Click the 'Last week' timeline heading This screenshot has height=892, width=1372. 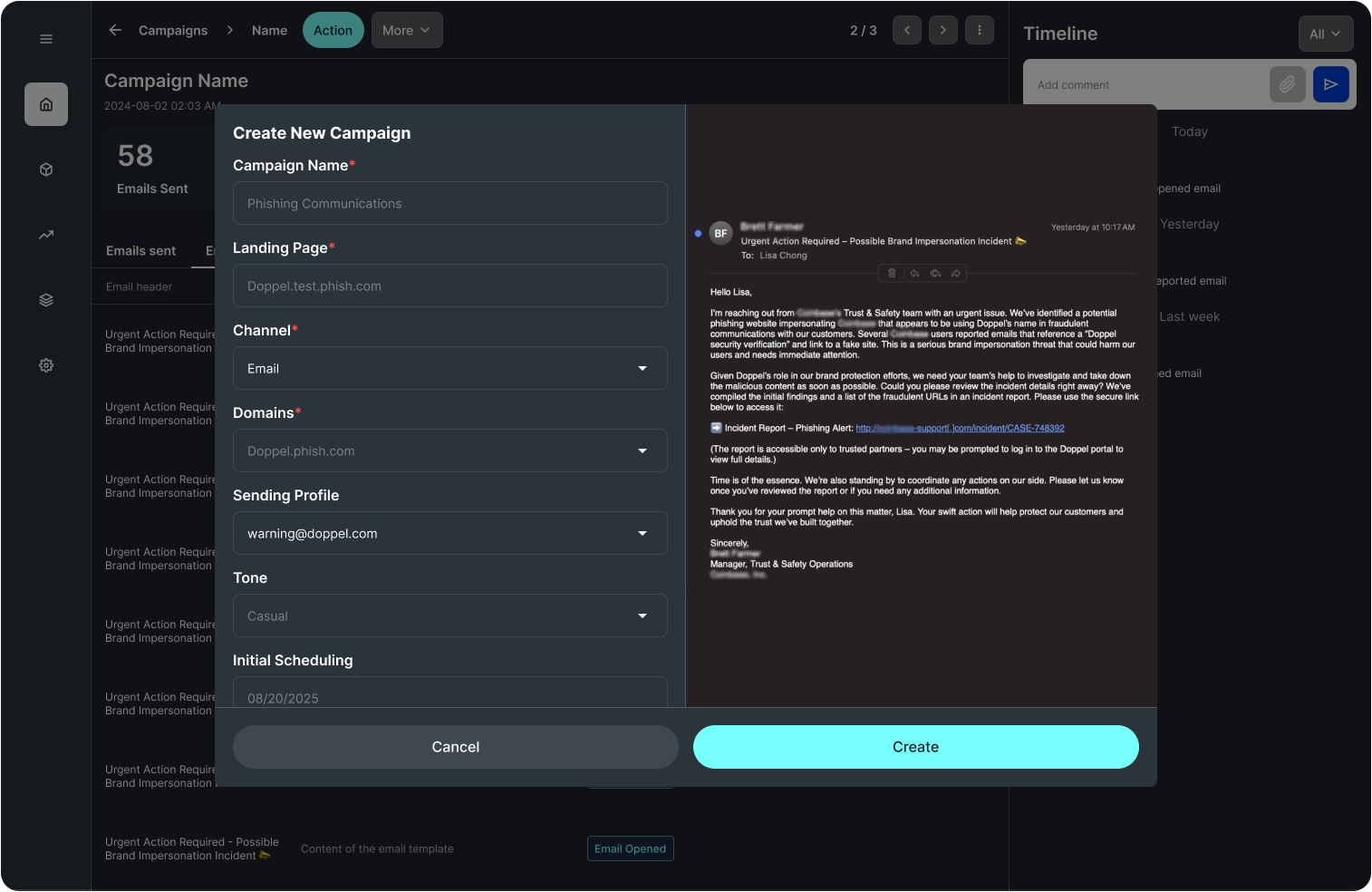pos(1190,316)
